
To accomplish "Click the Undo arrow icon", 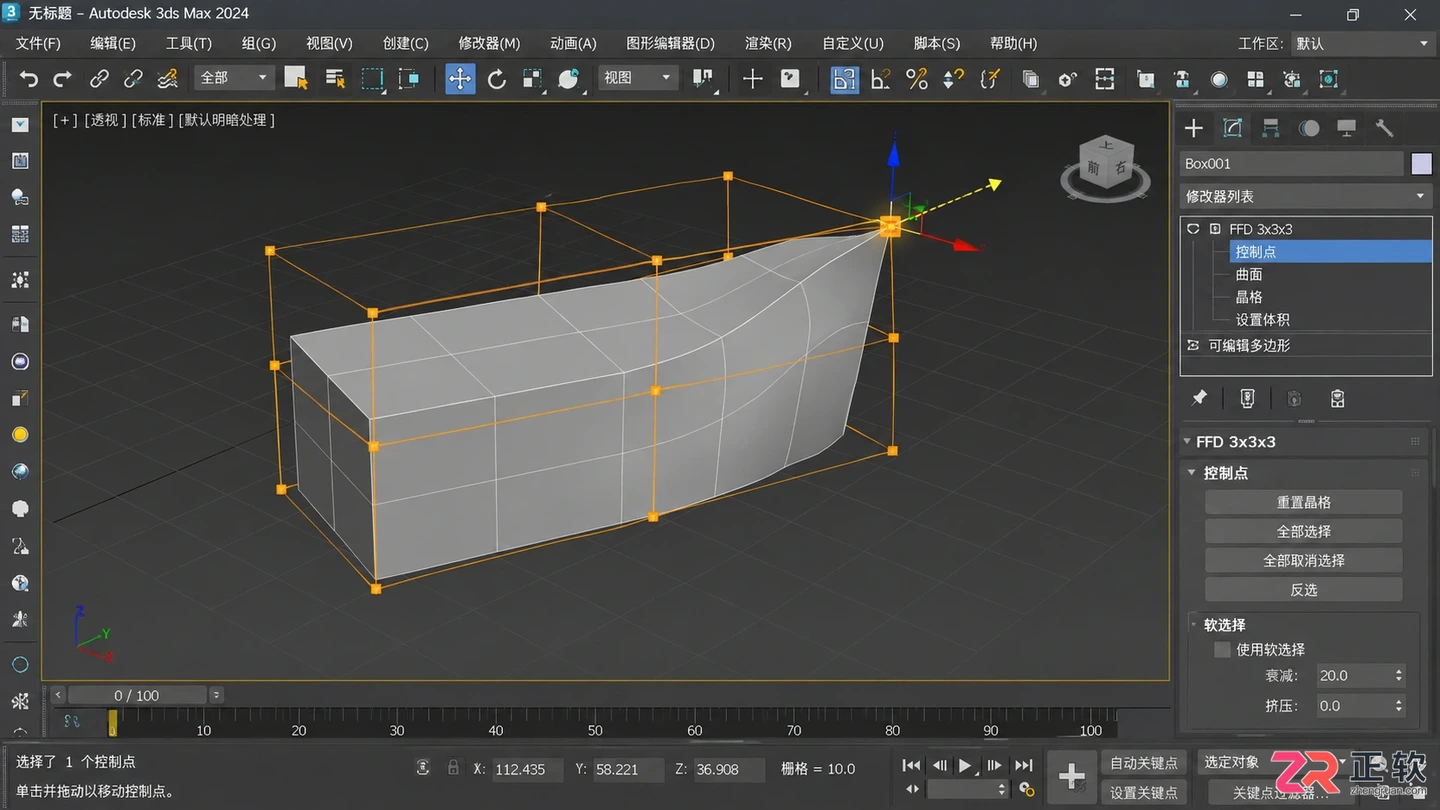I will pos(29,78).
